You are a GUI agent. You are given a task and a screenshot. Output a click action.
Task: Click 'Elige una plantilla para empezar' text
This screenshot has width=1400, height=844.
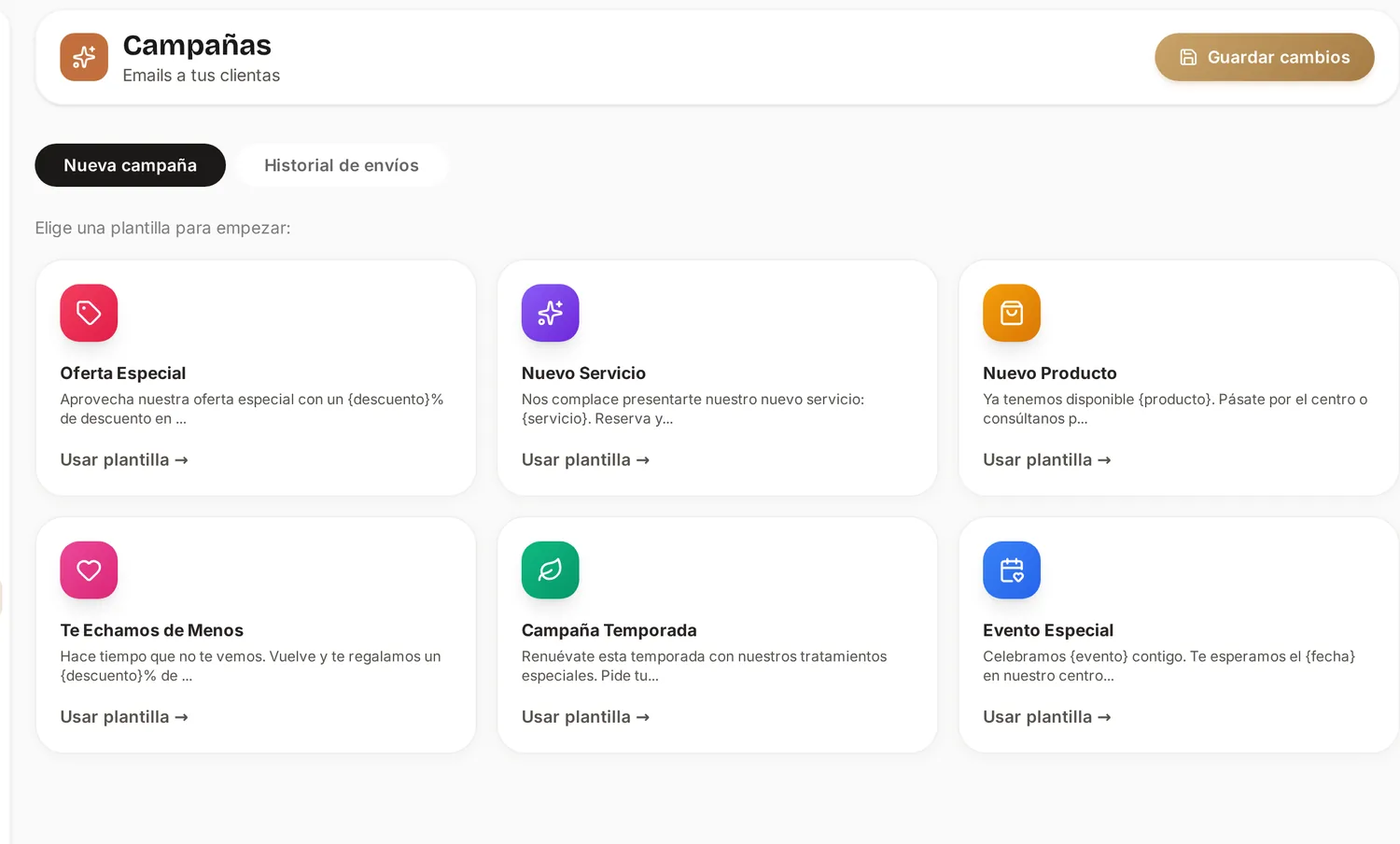(x=162, y=228)
